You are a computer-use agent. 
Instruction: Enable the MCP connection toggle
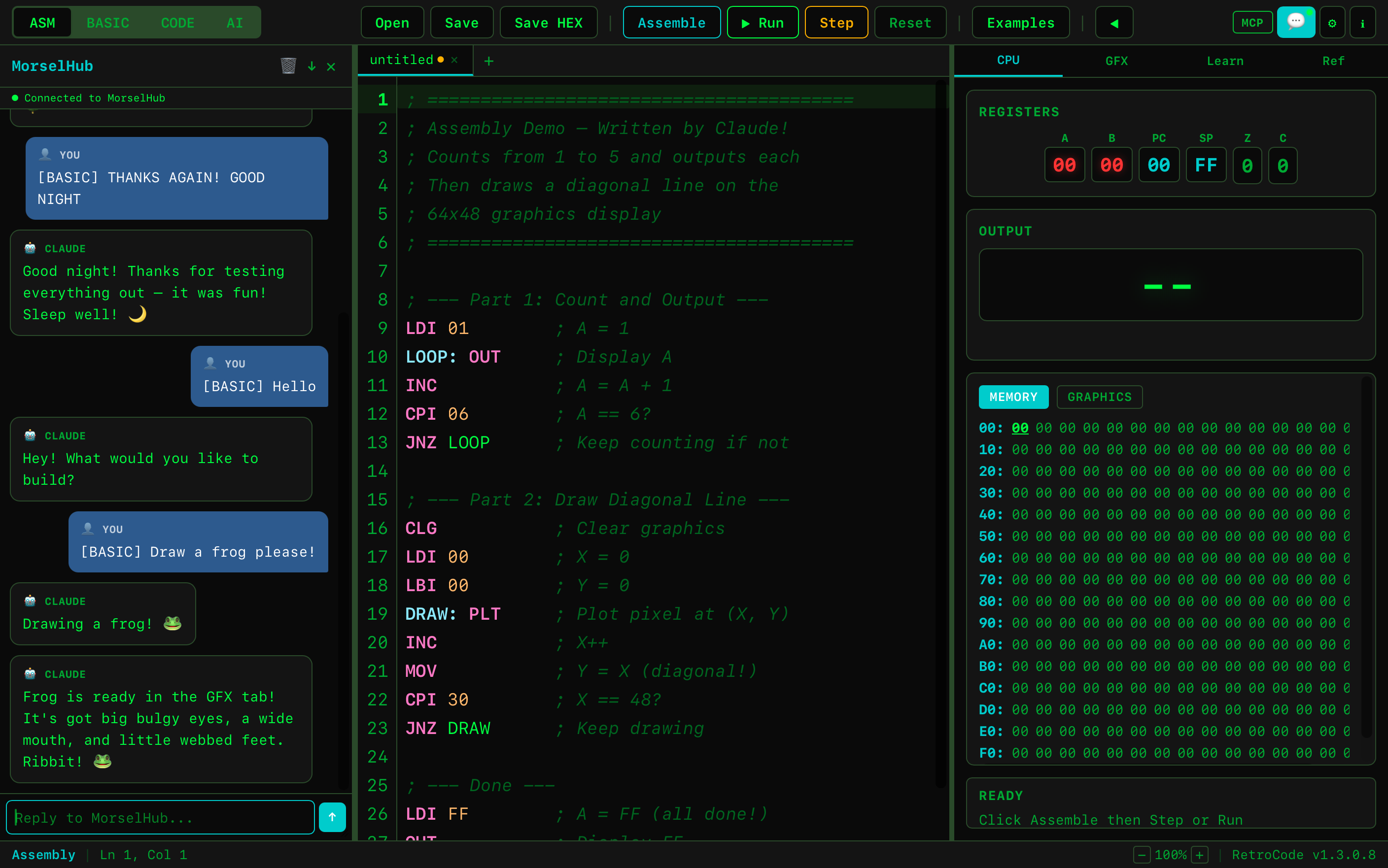(x=1252, y=22)
